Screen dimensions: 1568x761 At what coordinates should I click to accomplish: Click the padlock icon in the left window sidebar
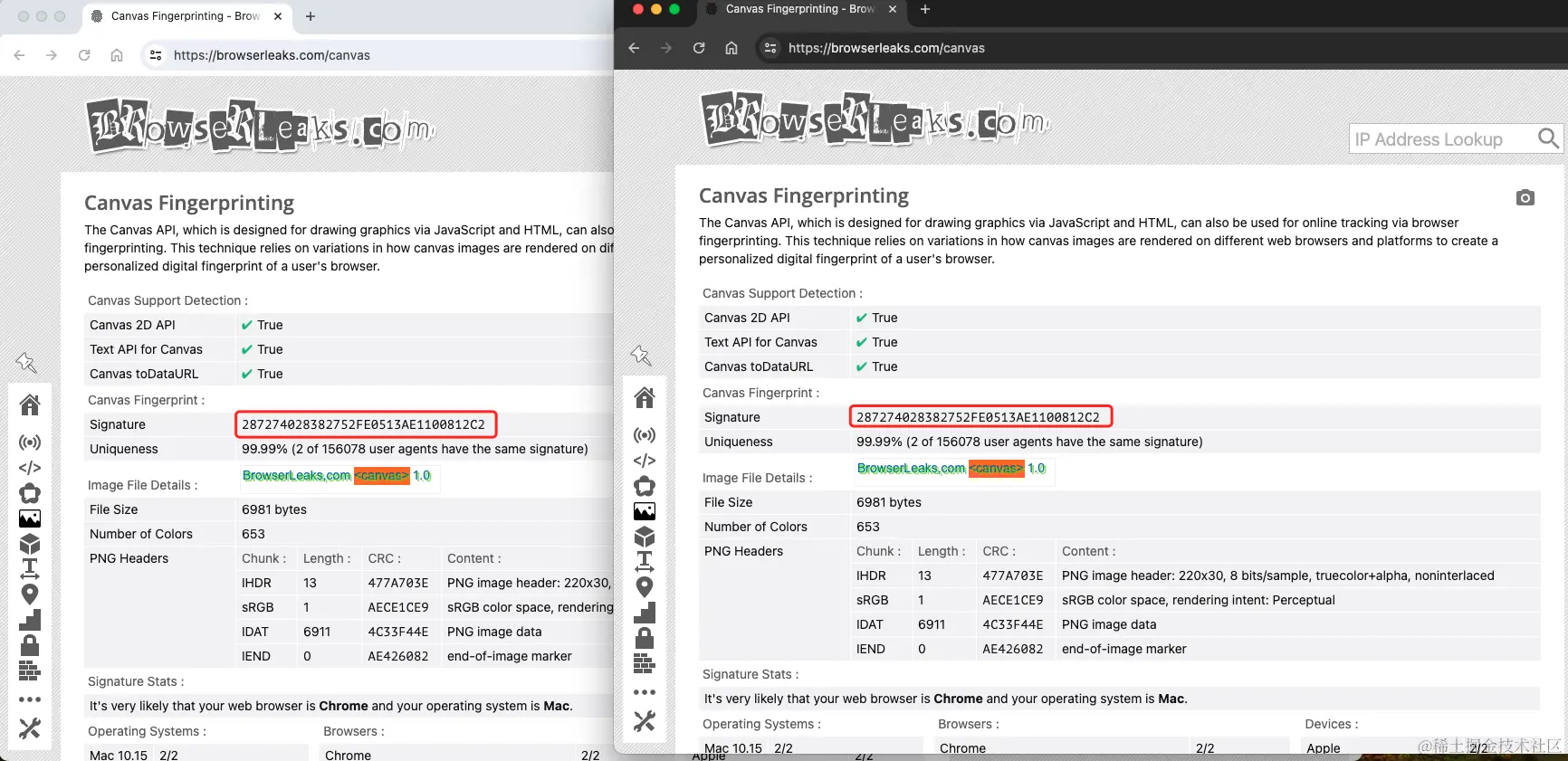point(30,645)
